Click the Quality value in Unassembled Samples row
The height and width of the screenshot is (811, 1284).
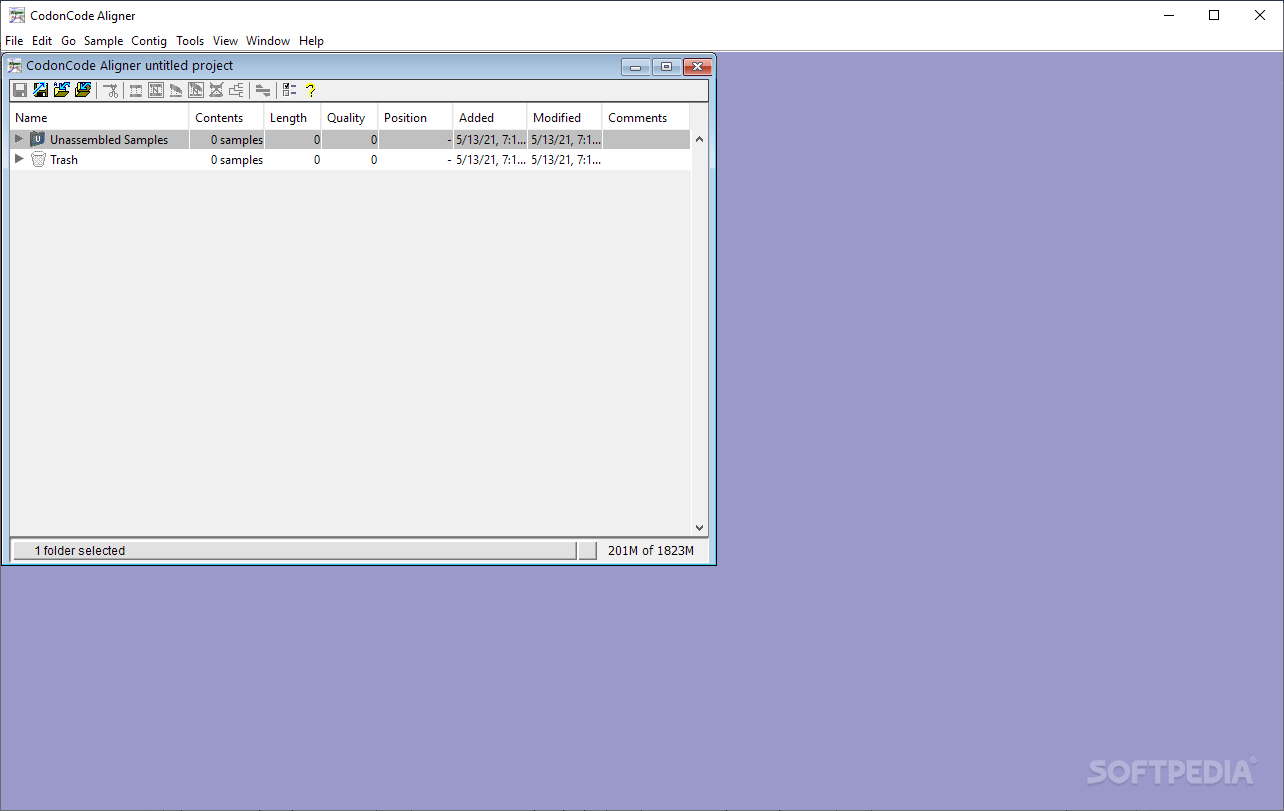click(374, 140)
